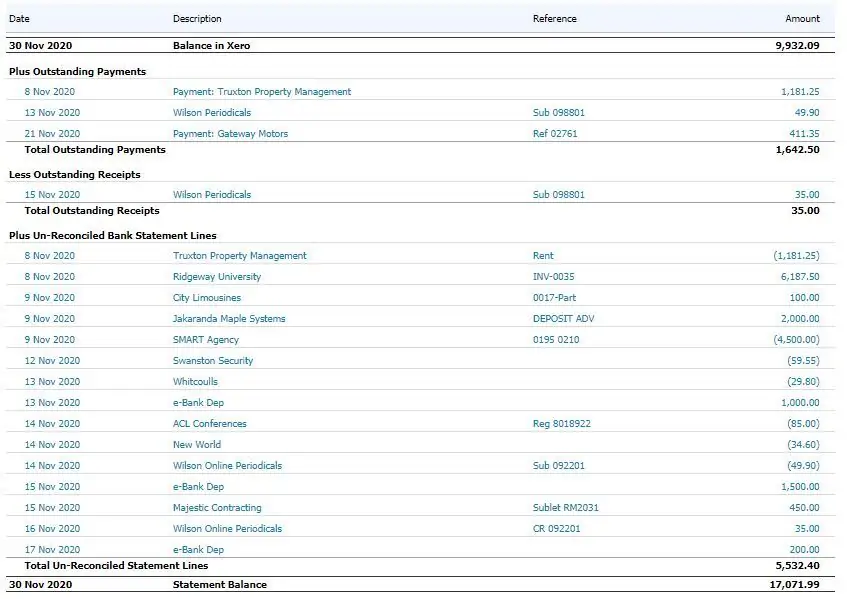Open the Payment: Truxton Property Management link
The width and height of the screenshot is (847, 599).
262,92
